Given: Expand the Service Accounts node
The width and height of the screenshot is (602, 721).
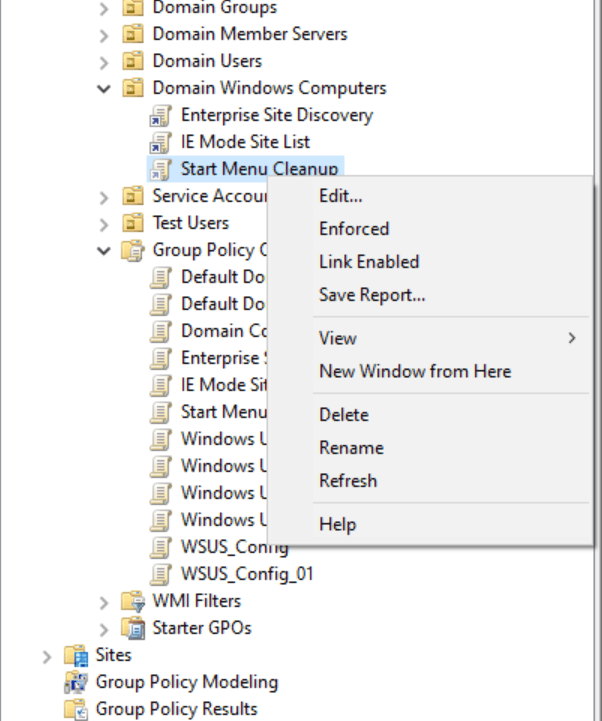Looking at the screenshot, I should [104, 197].
